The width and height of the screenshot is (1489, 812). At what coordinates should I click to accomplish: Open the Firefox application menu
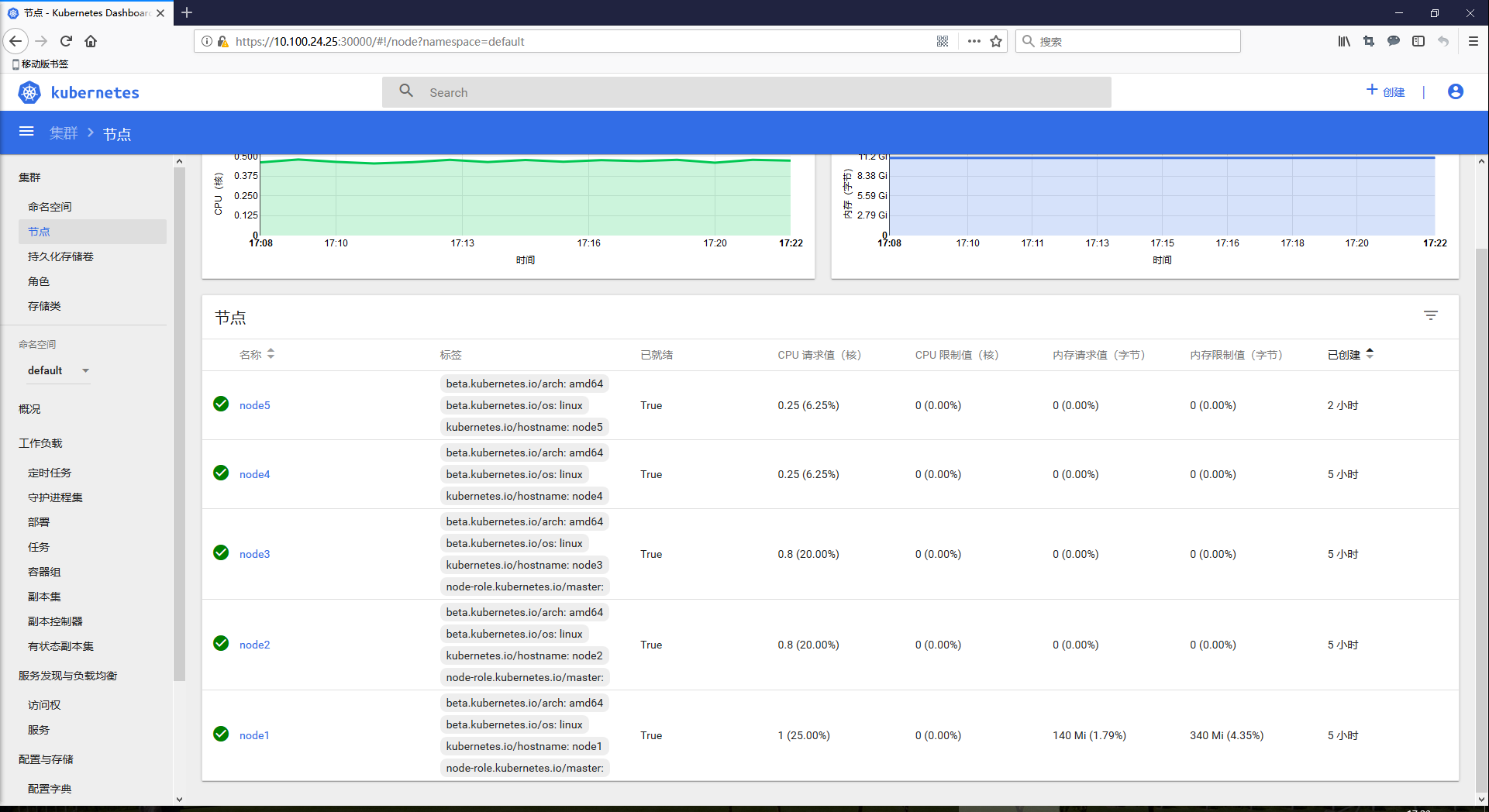1473,41
